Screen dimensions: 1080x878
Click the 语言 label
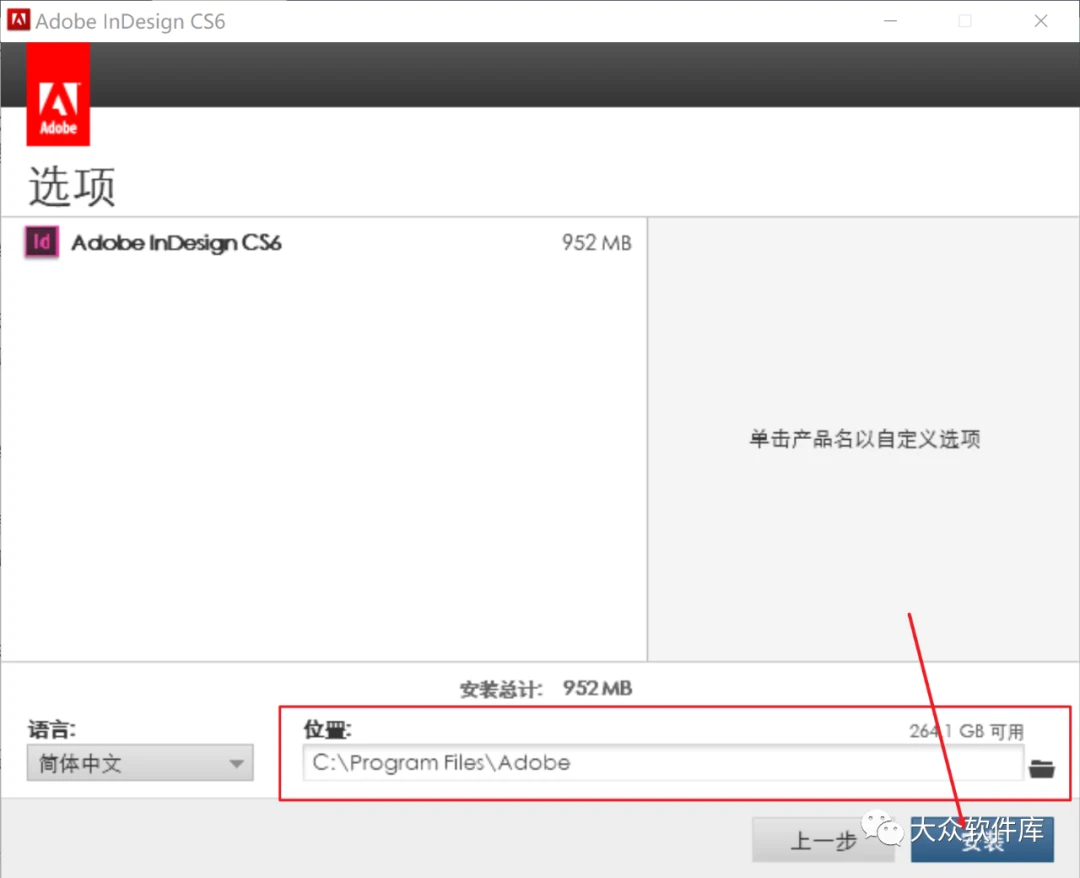52,729
